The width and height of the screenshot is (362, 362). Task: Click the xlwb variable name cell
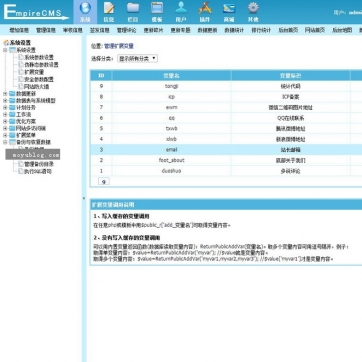coord(172,139)
